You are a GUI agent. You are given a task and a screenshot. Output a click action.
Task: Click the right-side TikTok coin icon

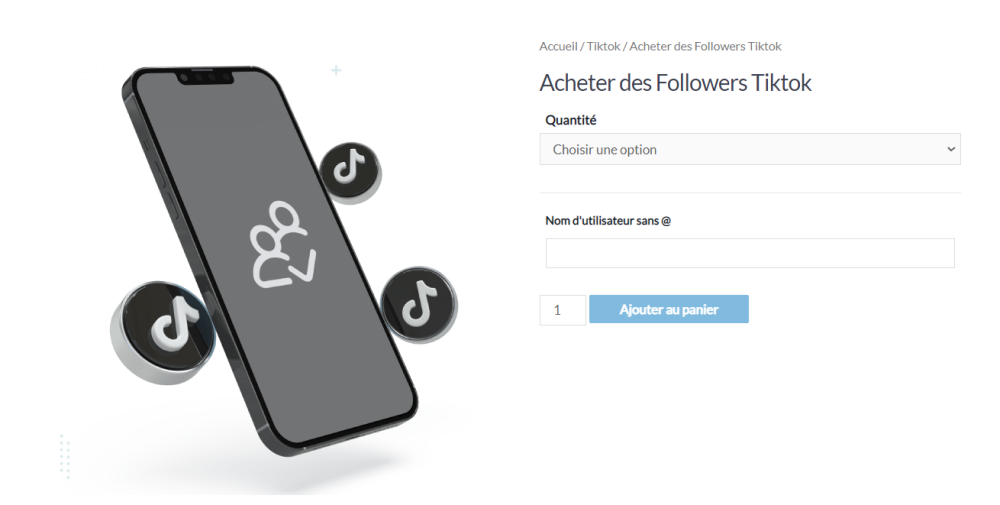(419, 304)
